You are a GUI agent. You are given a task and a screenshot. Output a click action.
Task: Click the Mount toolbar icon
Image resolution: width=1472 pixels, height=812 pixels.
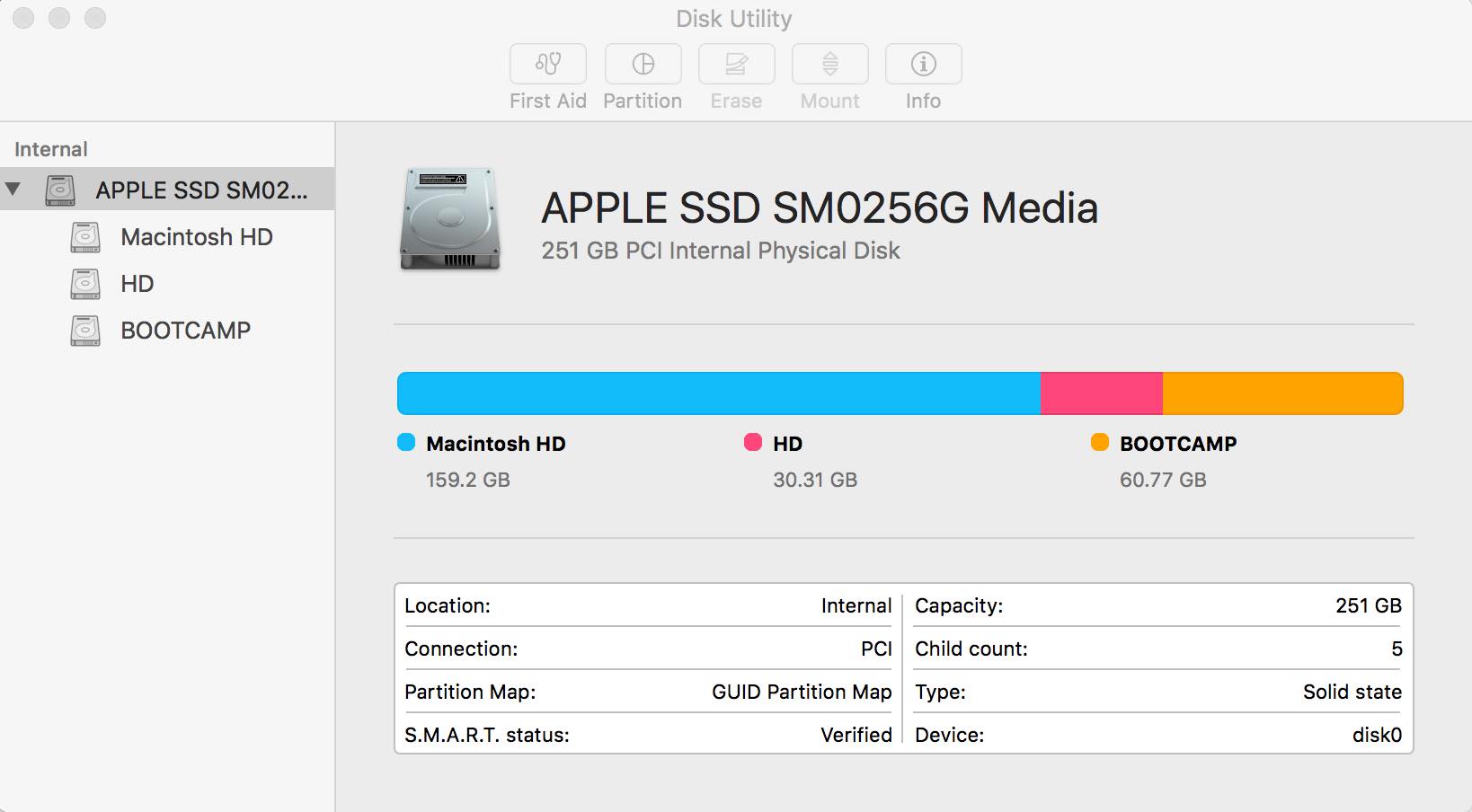click(830, 64)
